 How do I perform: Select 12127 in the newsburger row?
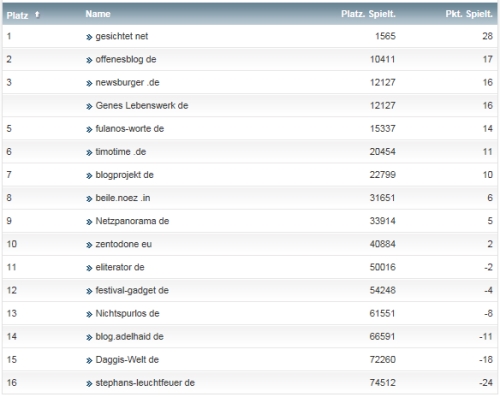382,82
